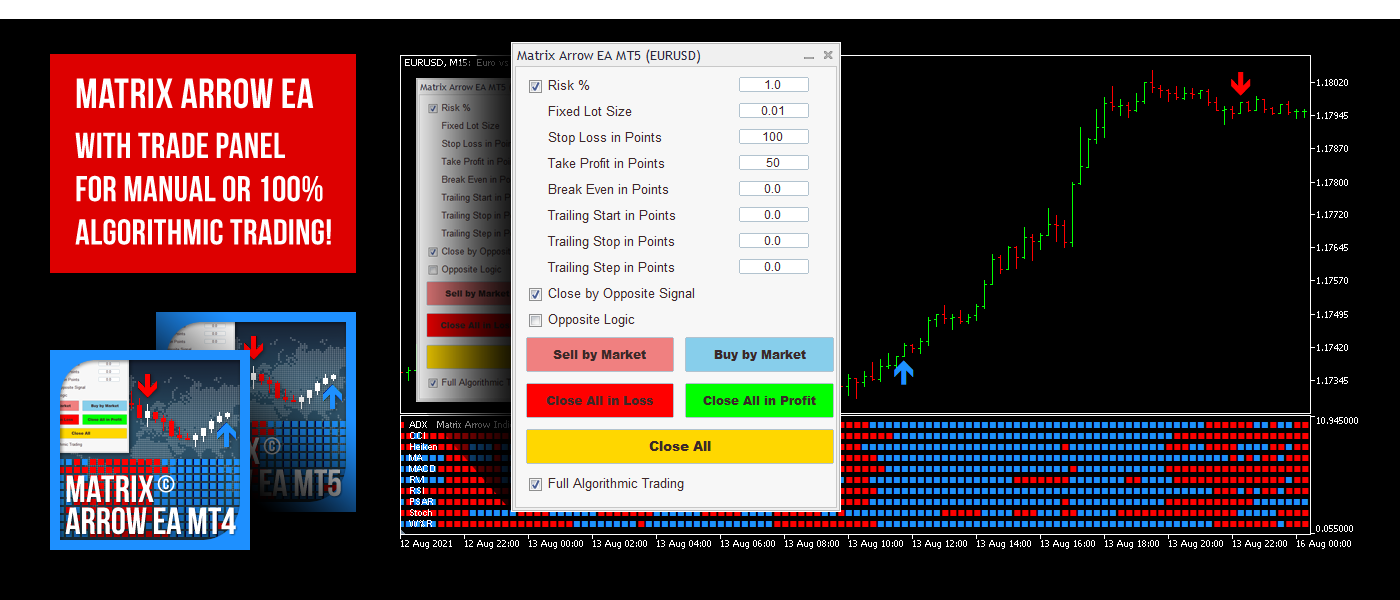
Task: Click the front panel title 'Matrix Arrow EA MT5 (EURUSD)'
Action: 608,55
